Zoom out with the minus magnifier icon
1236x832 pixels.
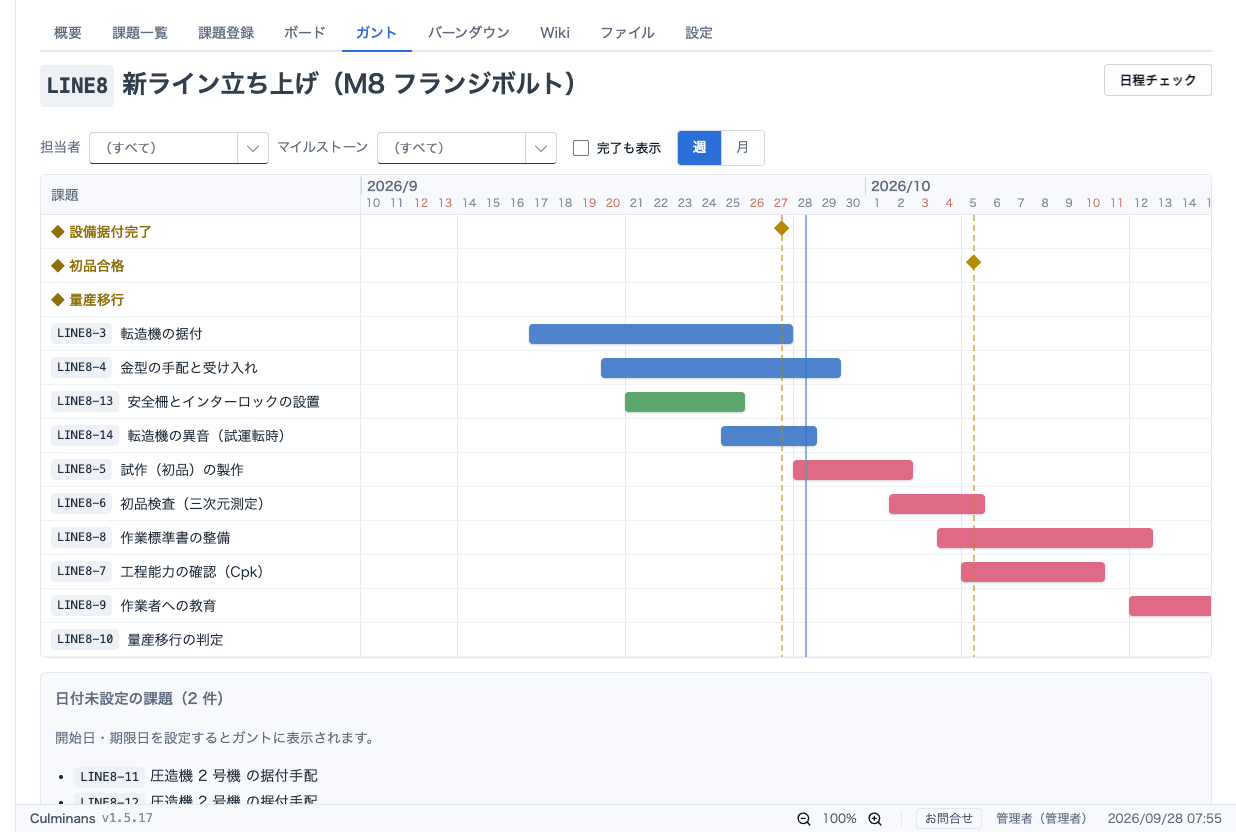coord(803,818)
